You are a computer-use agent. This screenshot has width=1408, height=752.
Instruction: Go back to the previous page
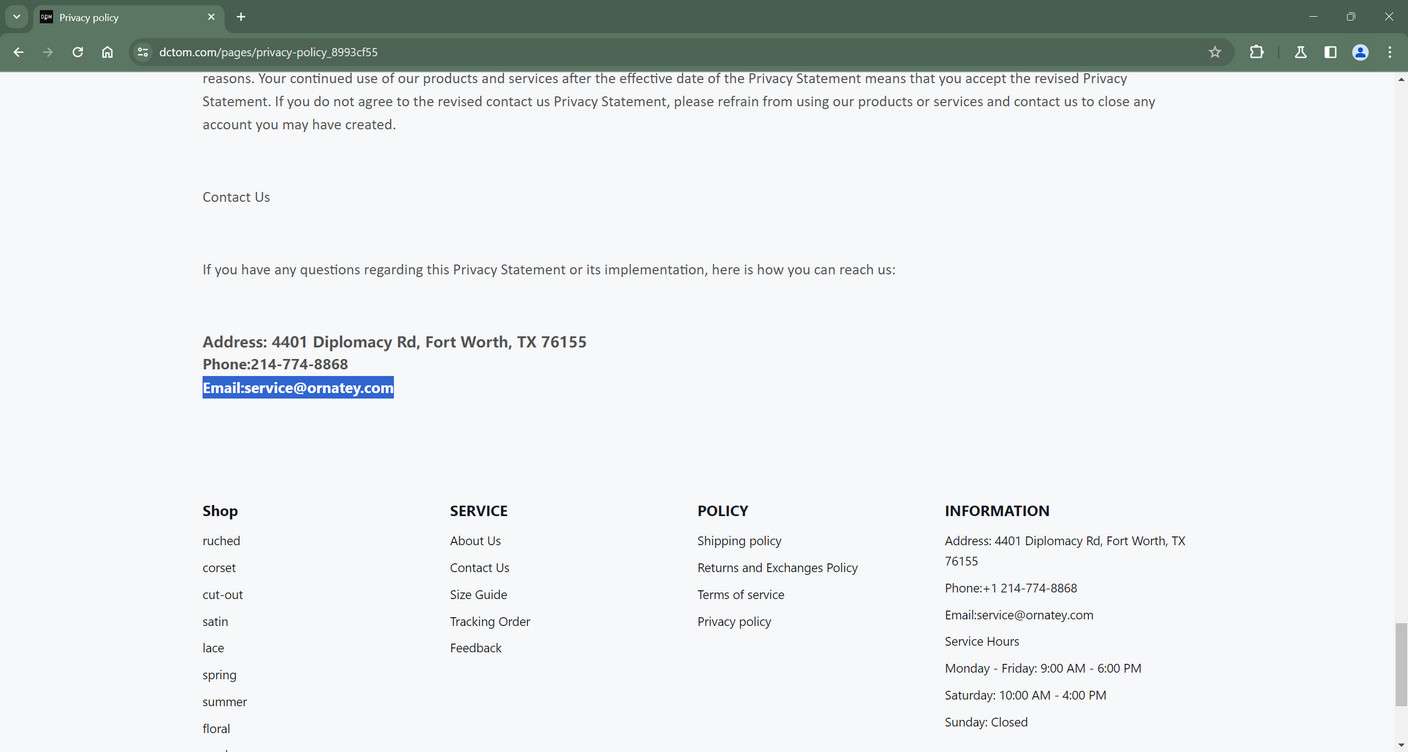tap(18, 52)
